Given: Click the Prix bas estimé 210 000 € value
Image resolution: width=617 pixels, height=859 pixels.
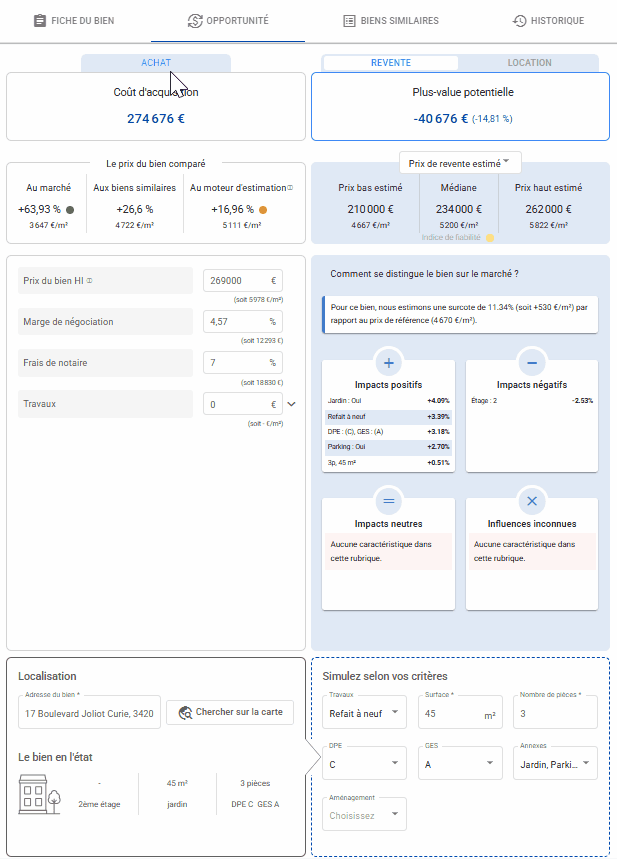Looking at the screenshot, I should click(370, 209).
